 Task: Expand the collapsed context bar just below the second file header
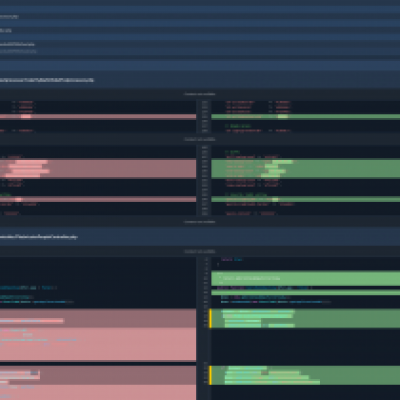click(x=200, y=252)
